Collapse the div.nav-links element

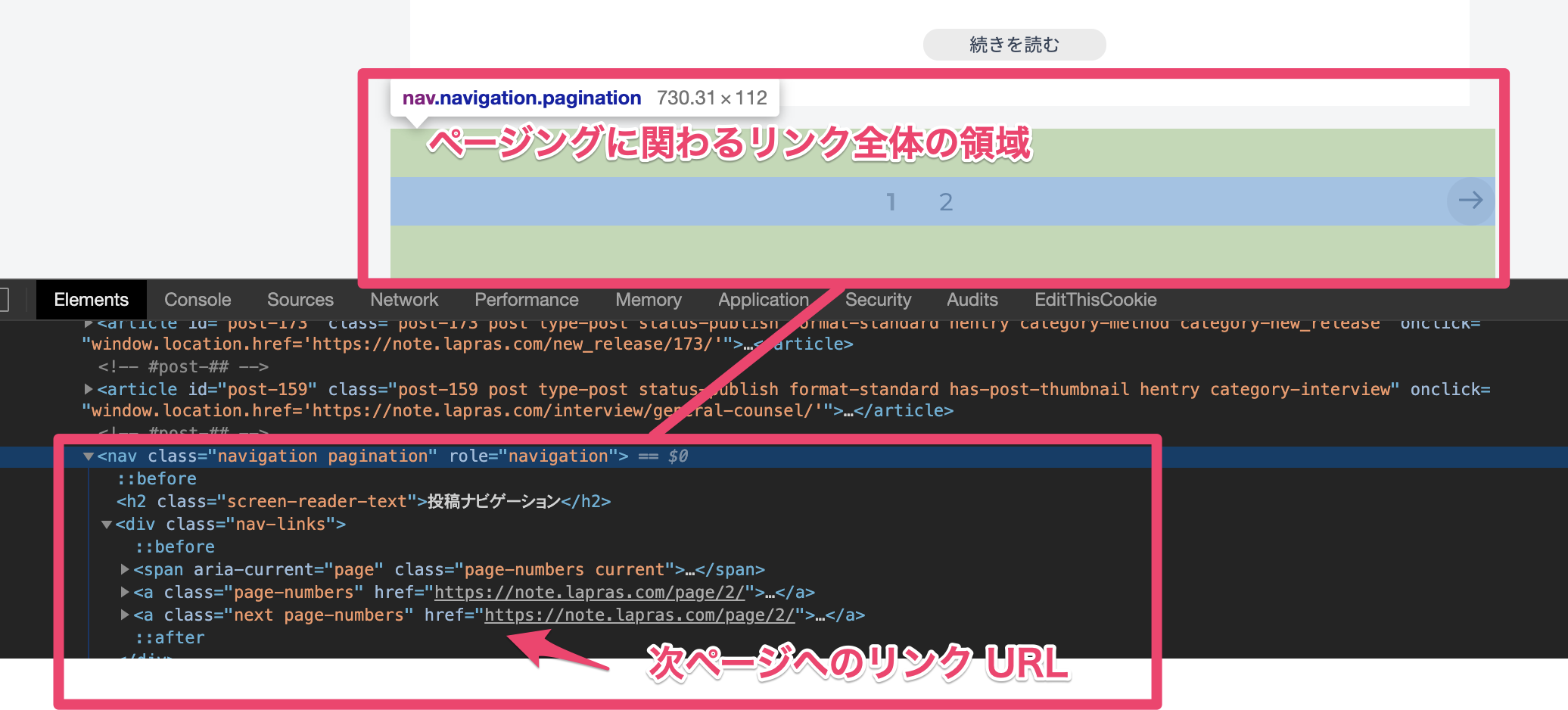pos(107,524)
